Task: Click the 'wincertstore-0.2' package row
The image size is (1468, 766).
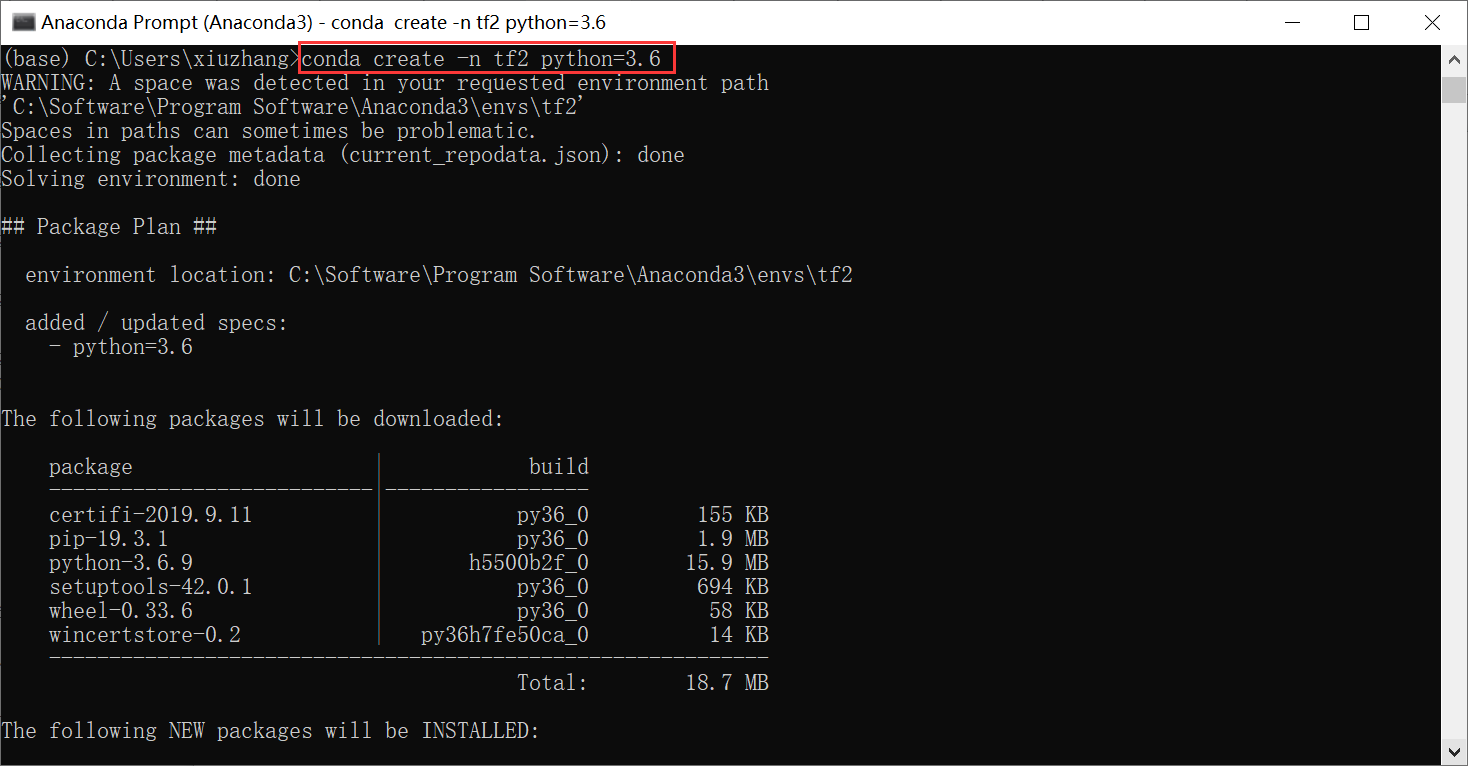Action: point(409,635)
